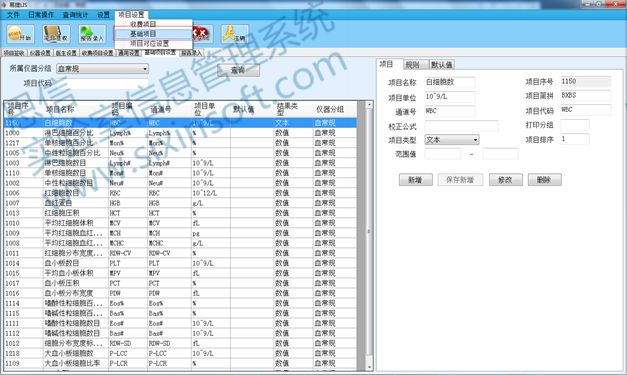Click the 校正公式 input field
This screenshot has width=627, height=375.
(461, 126)
